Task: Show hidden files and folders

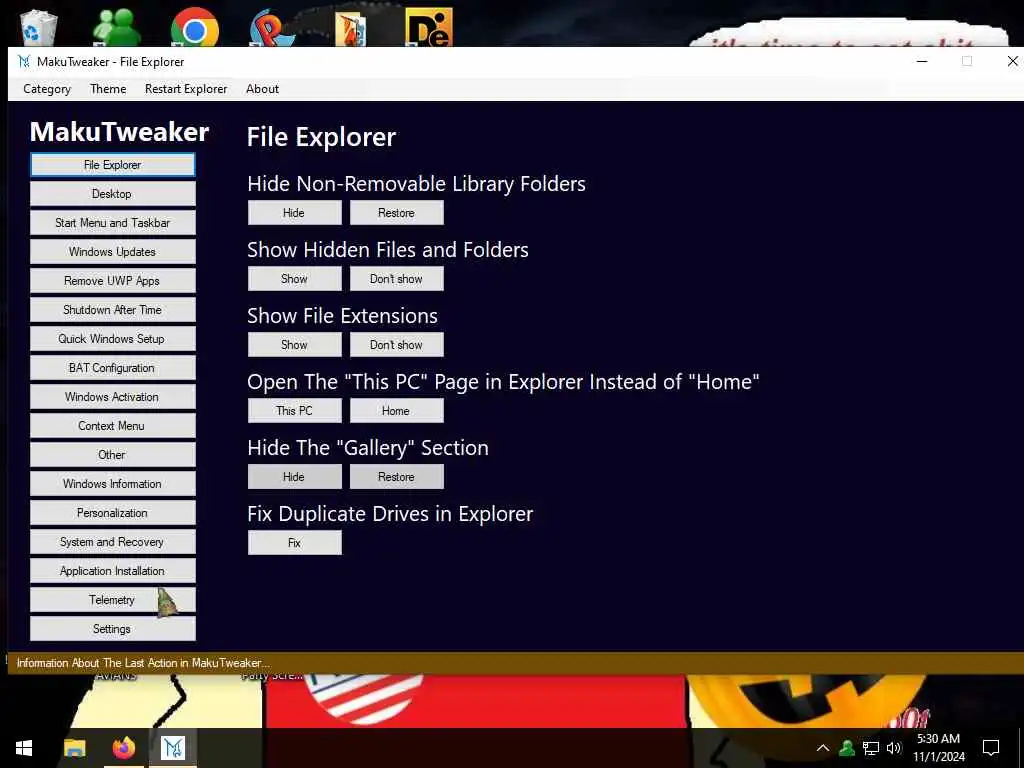Action: 295,279
